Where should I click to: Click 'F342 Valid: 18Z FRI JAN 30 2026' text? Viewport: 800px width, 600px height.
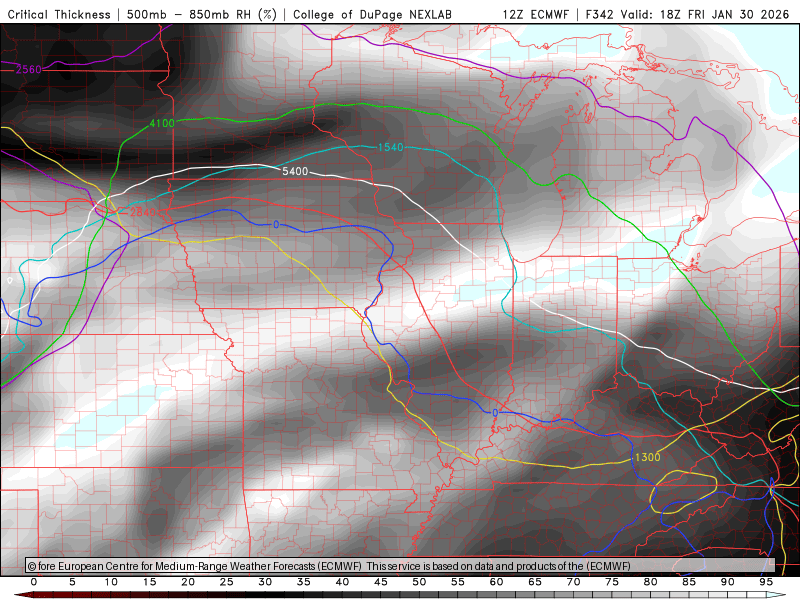coord(687,15)
